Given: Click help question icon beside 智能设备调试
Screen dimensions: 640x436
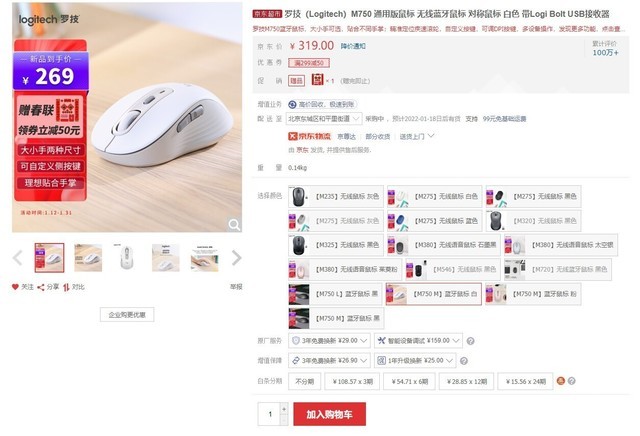Looking at the screenshot, I should coord(470,341).
